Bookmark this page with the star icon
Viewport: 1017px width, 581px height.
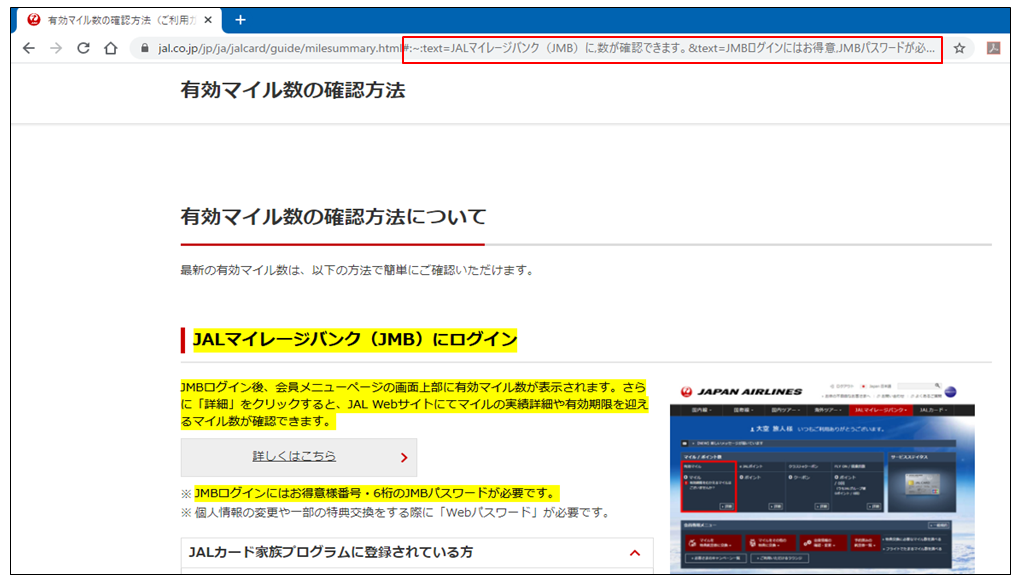(x=959, y=48)
